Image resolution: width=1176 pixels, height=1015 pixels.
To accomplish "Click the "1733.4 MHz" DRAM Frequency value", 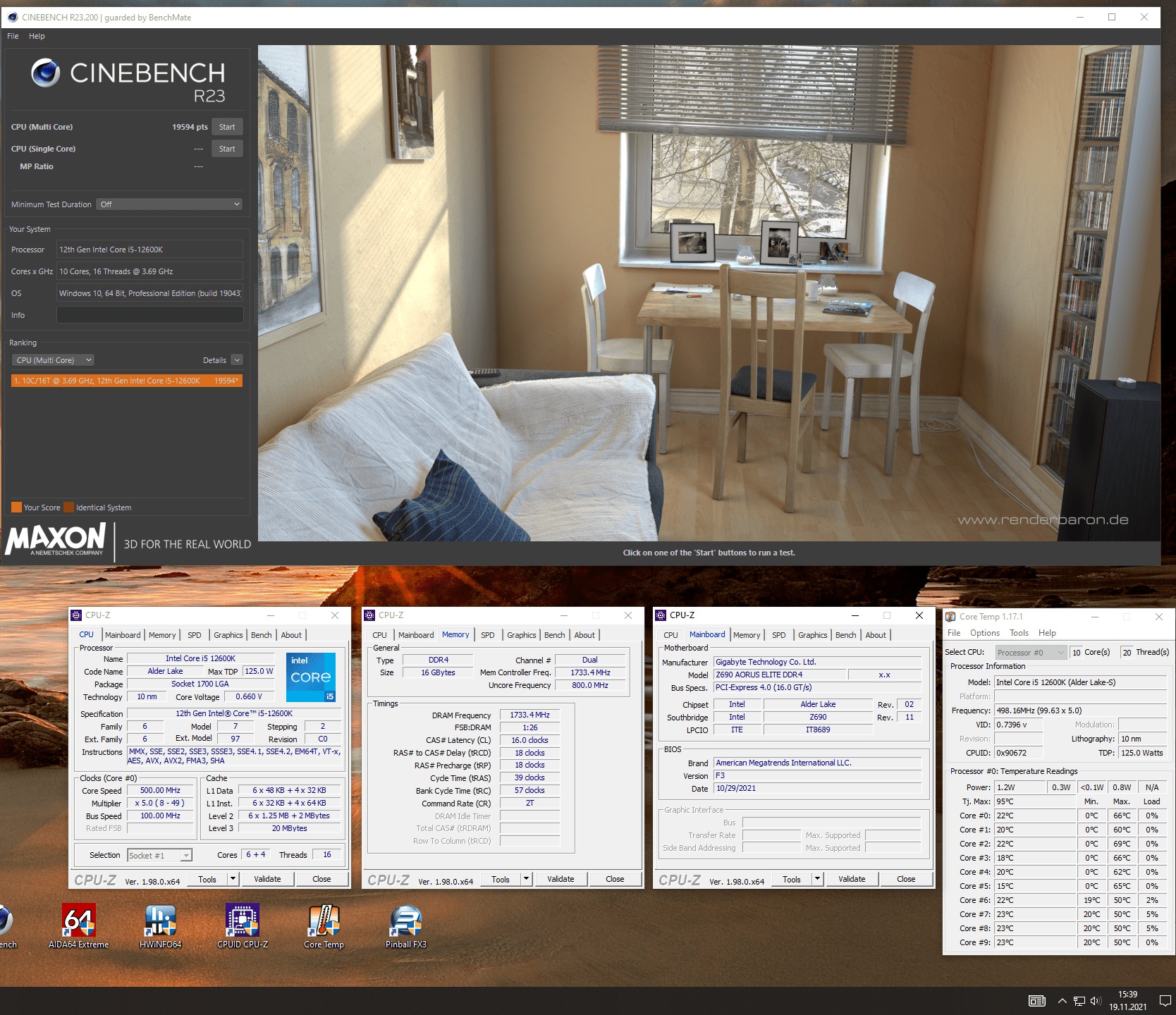I will pos(529,715).
